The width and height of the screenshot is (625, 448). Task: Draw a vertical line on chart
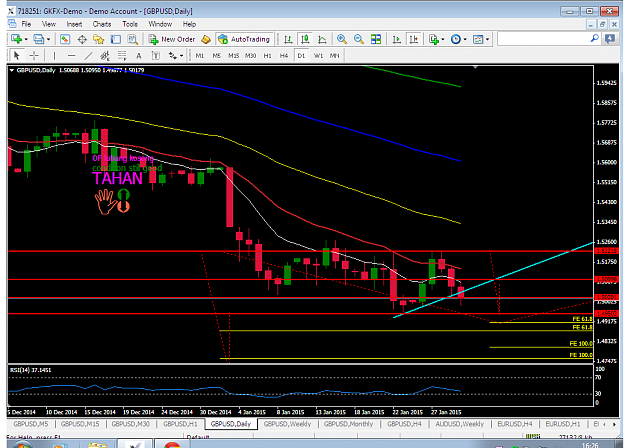[54, 55]
